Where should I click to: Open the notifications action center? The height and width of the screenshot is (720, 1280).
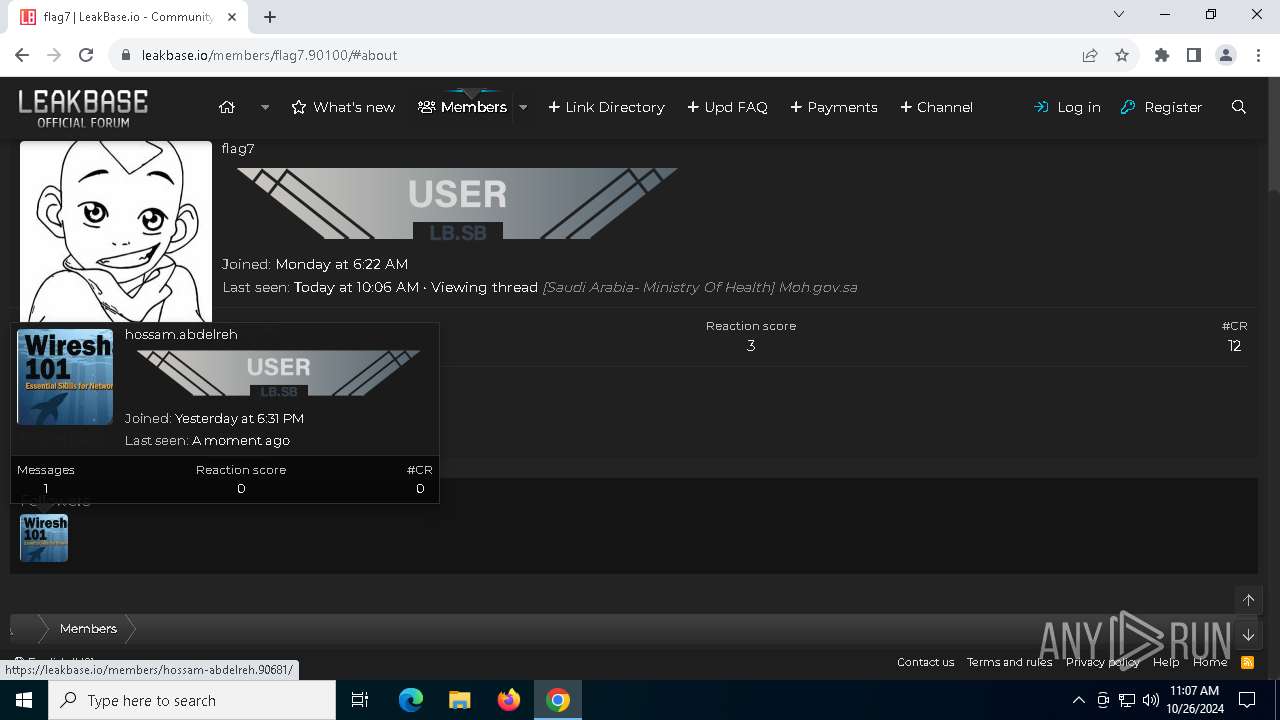pos(1247,700)
